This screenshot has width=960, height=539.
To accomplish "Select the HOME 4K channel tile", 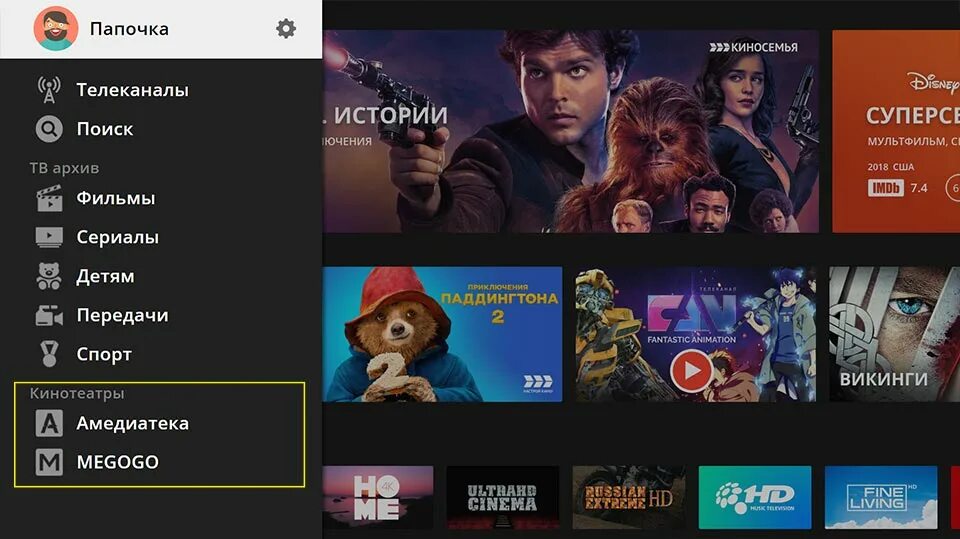I will point(378,497).
